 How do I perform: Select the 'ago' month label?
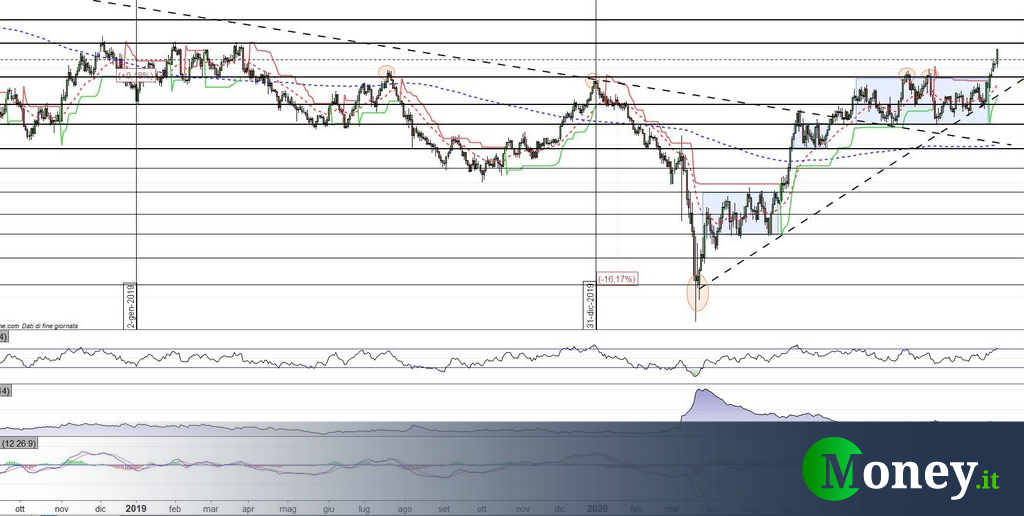[405, 508]
